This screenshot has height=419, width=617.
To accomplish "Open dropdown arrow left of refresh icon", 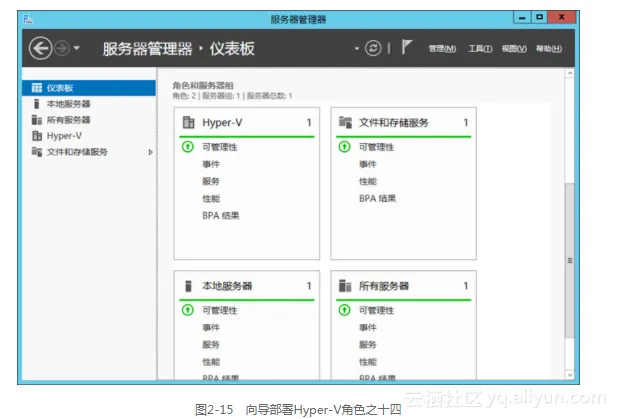I will point(357,48).
